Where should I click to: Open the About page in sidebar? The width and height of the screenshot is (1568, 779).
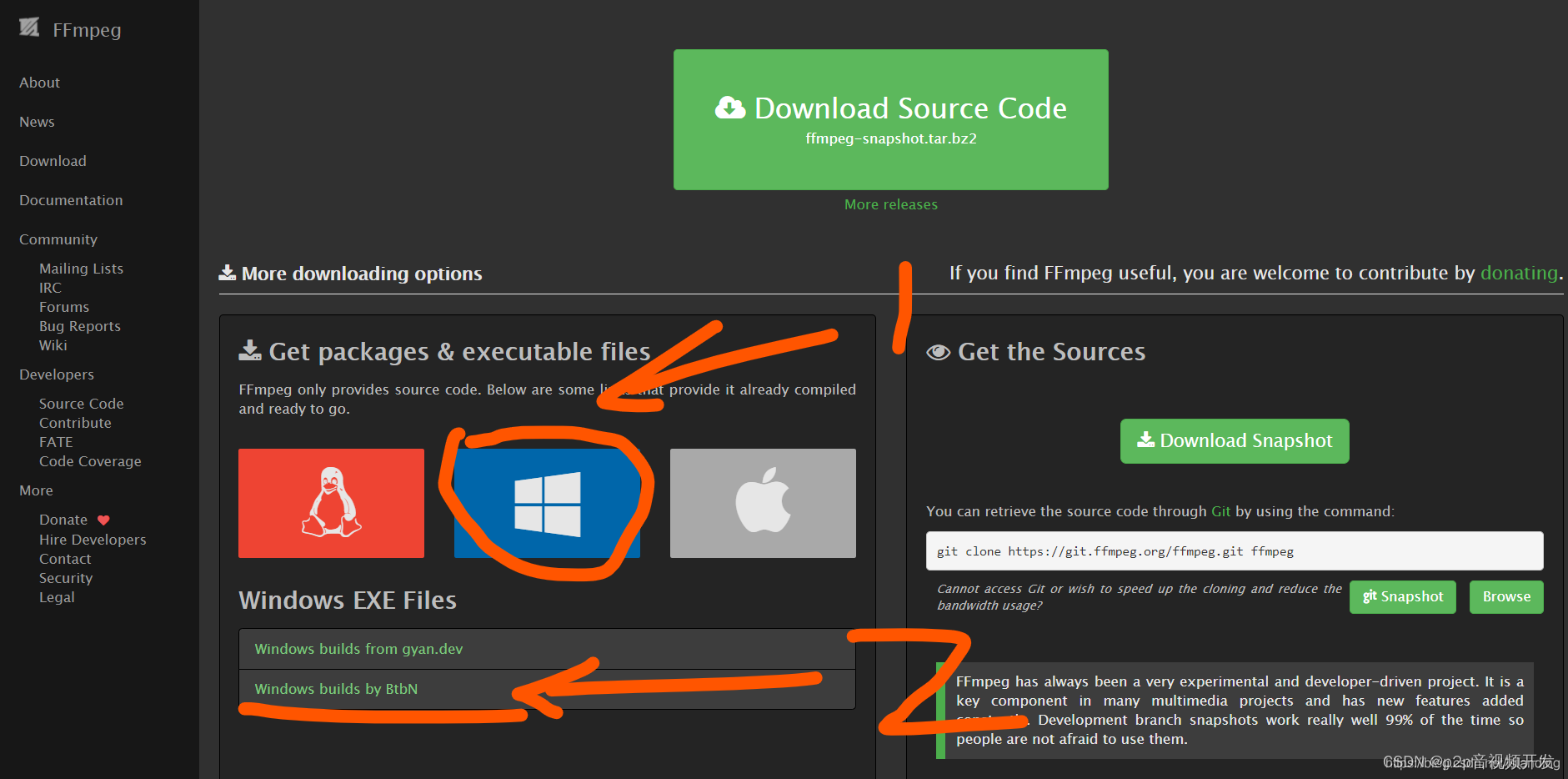(39, 83)
